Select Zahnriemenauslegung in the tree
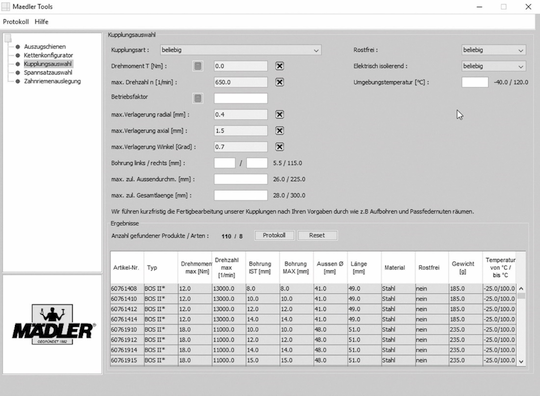Viewport: 540px width, 396px height. pos(52,81)
